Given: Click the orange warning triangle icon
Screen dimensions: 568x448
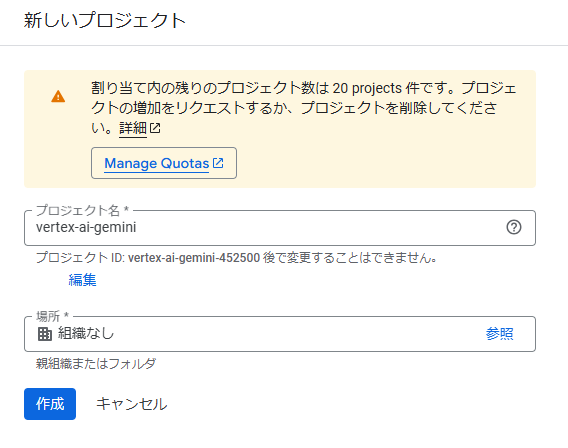Looking at the screenshot, I should point(58,97).
